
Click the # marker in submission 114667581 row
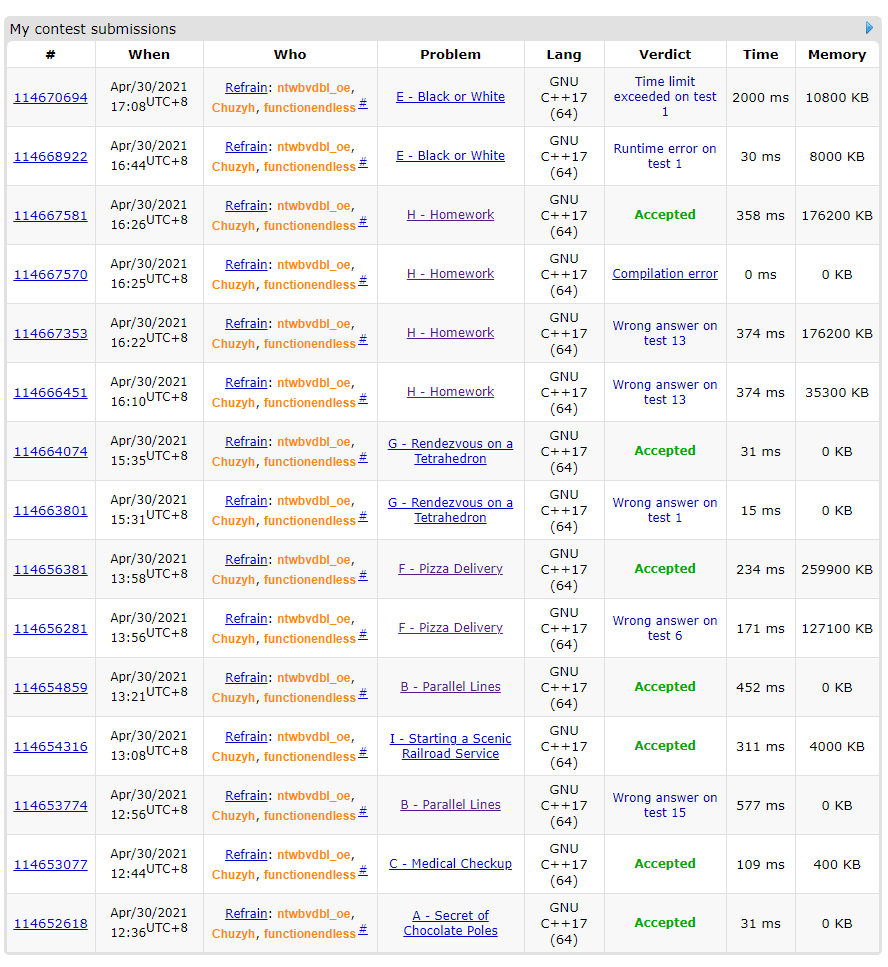(363, 221)
